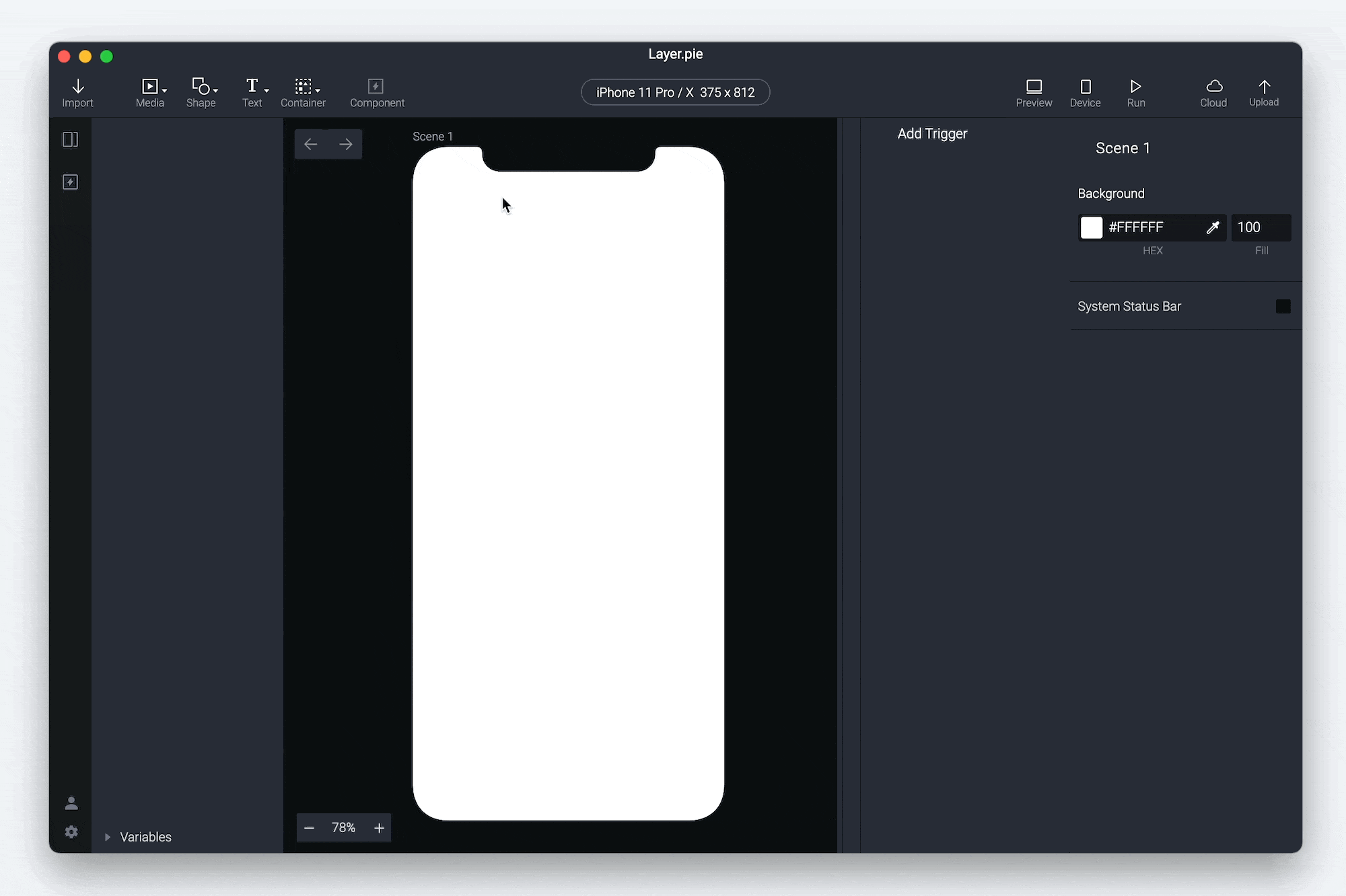This screenshot has height=896, width=1346.
Task: Toggle the asset/component panel icon
Action: [x=70, y=182]
